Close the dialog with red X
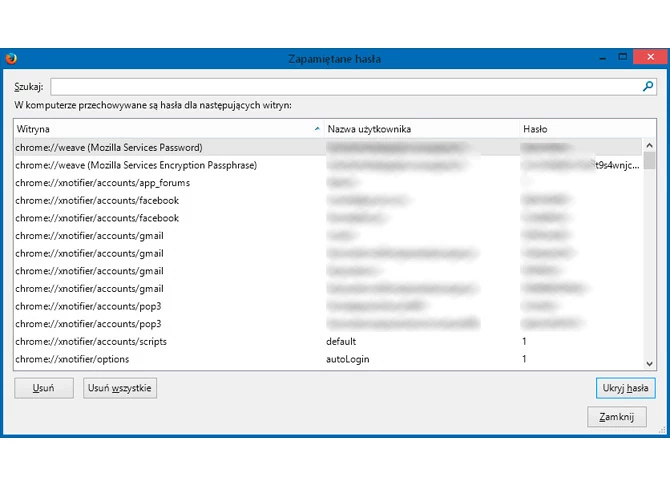670x503 pixels. [x=650, y=57]
